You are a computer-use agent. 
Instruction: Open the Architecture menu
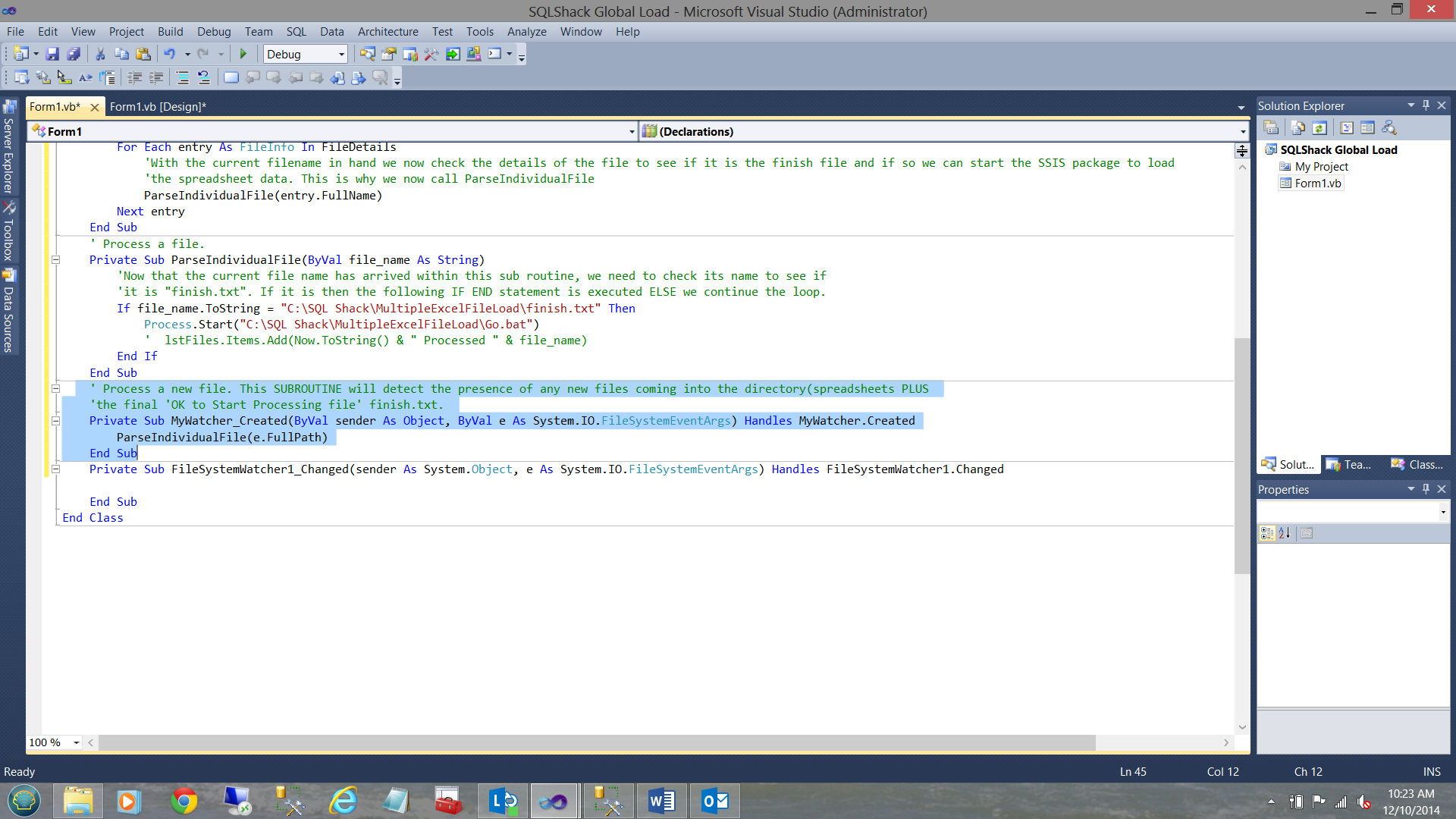[388, 31]
